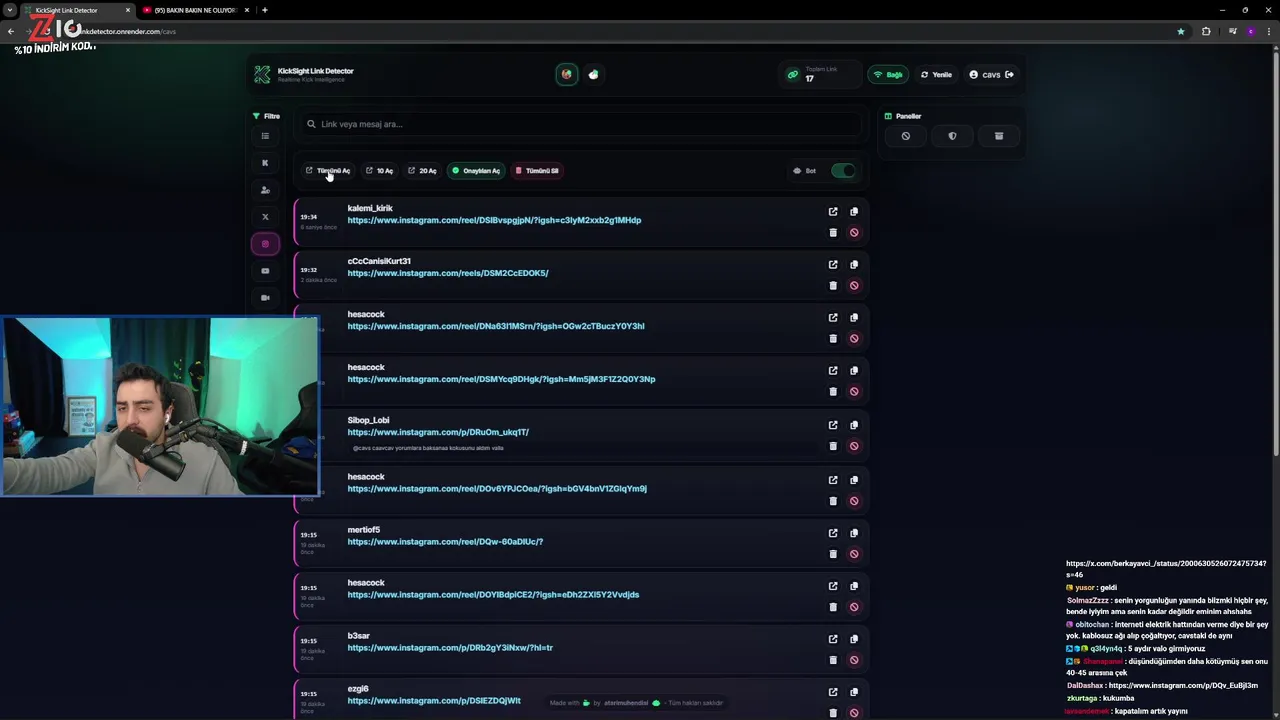1280x720 pixels.
Task: Open kalemi_kirik's Instagram reel link
Action: [x=494, y=220]
